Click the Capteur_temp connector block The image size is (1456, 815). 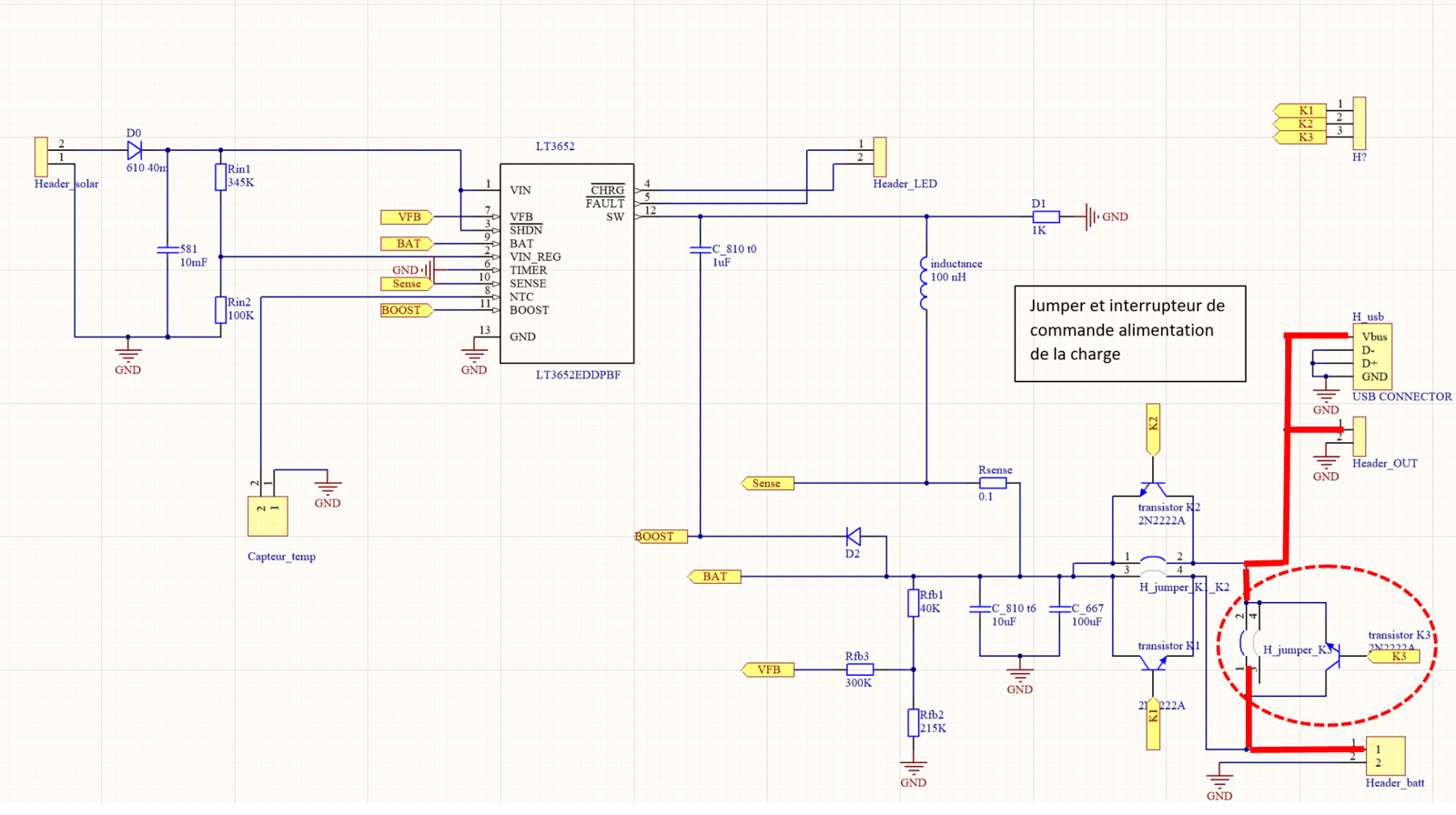(x=268, y=516)
